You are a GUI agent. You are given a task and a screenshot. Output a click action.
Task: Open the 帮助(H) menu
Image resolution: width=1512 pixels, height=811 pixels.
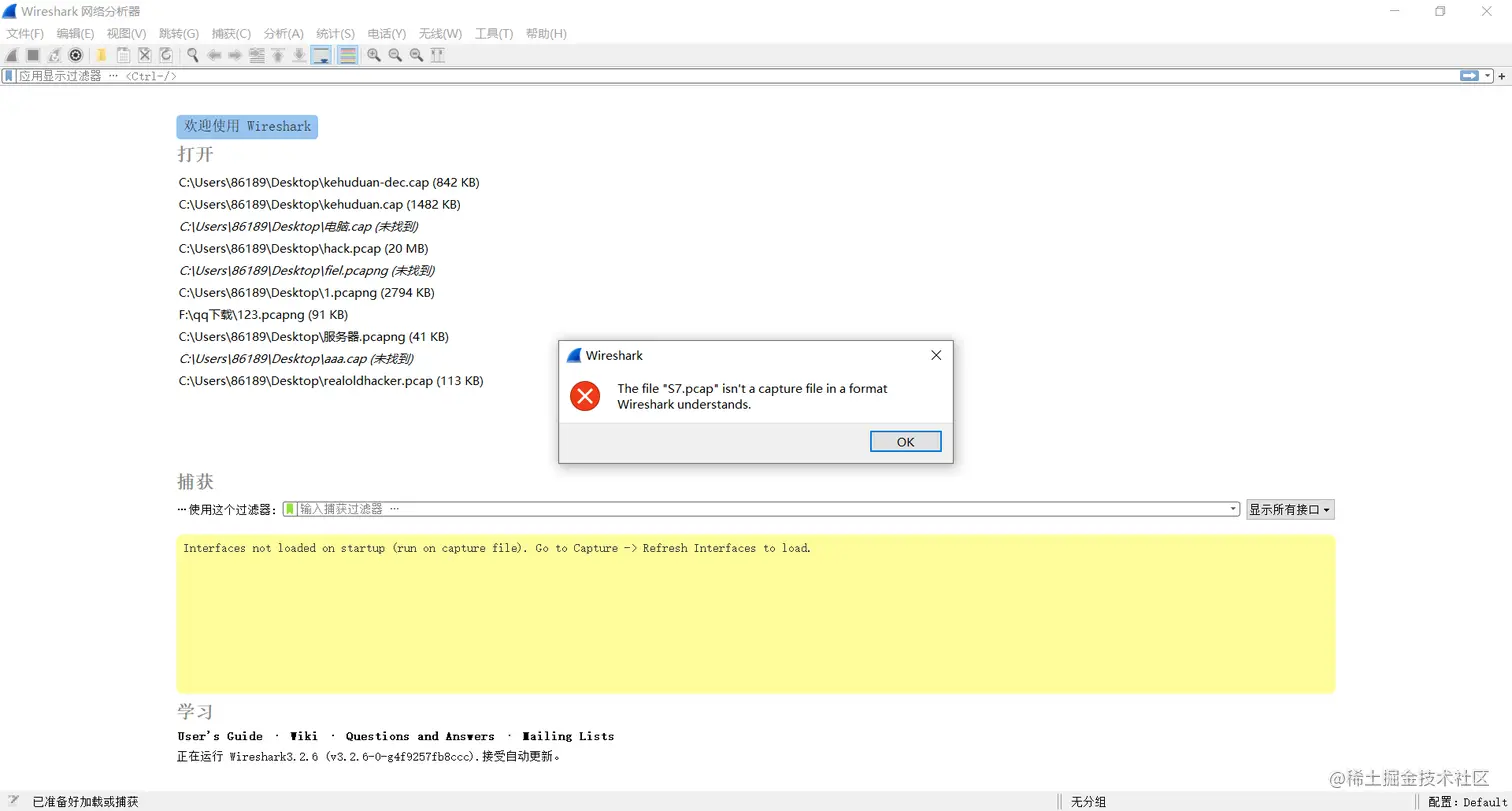[x=545, y=33]
